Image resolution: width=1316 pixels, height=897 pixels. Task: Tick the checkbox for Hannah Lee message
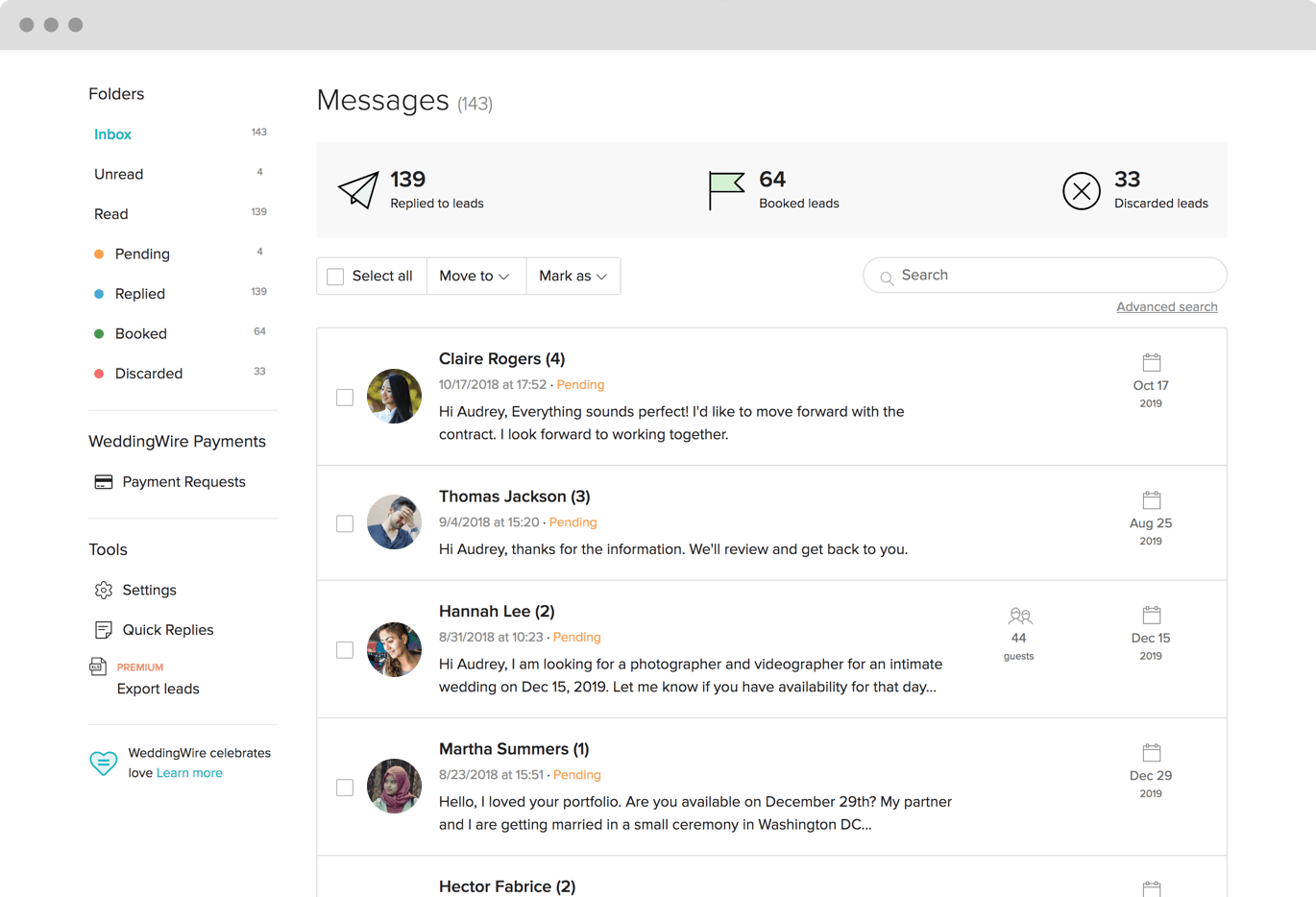coord(345,650)
